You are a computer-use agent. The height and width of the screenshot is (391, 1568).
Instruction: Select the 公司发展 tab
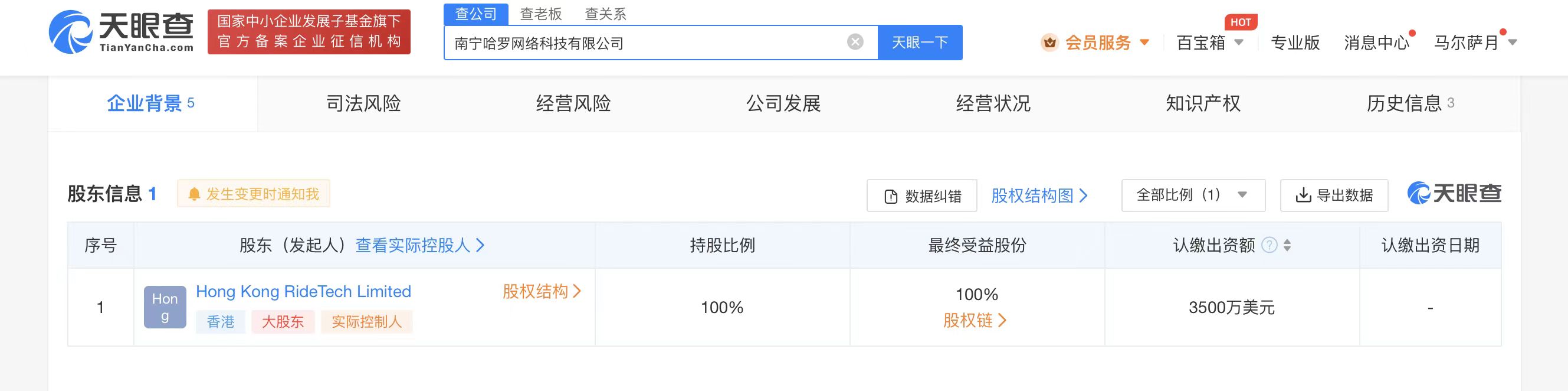coord(783,103)
